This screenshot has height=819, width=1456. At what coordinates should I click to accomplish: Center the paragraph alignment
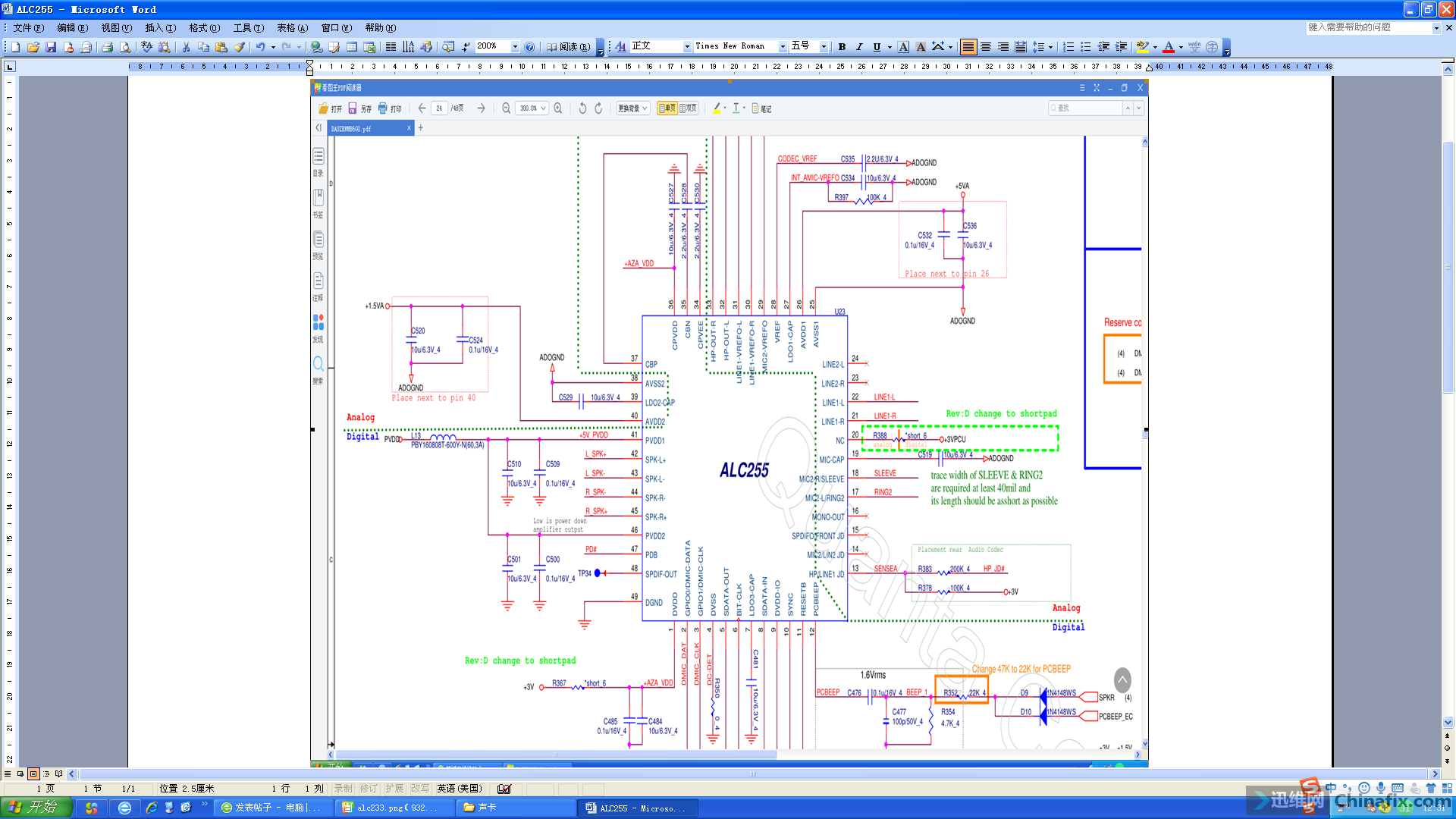(986, 47)
